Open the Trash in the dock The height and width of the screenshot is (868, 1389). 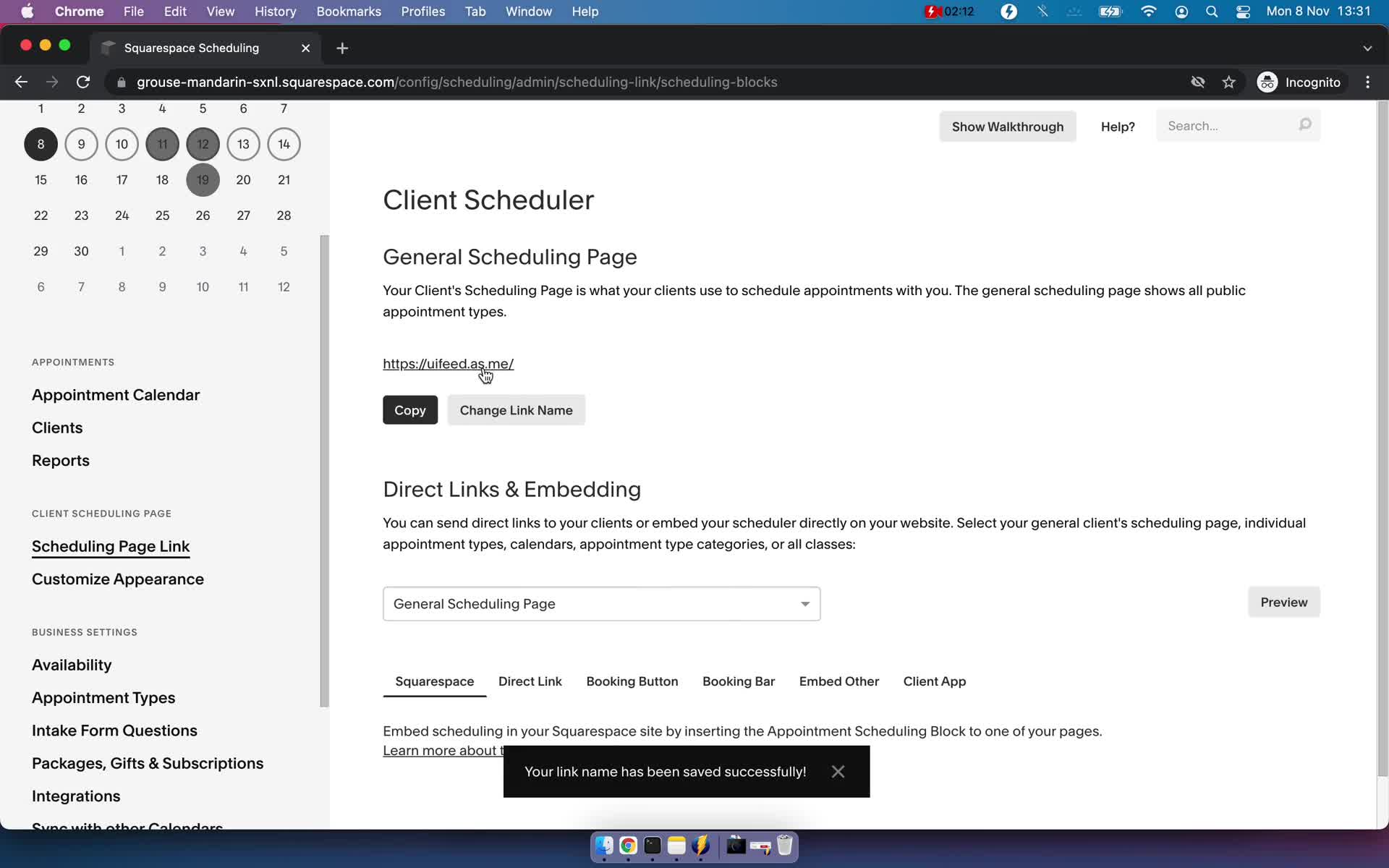(x=785, y=846)
